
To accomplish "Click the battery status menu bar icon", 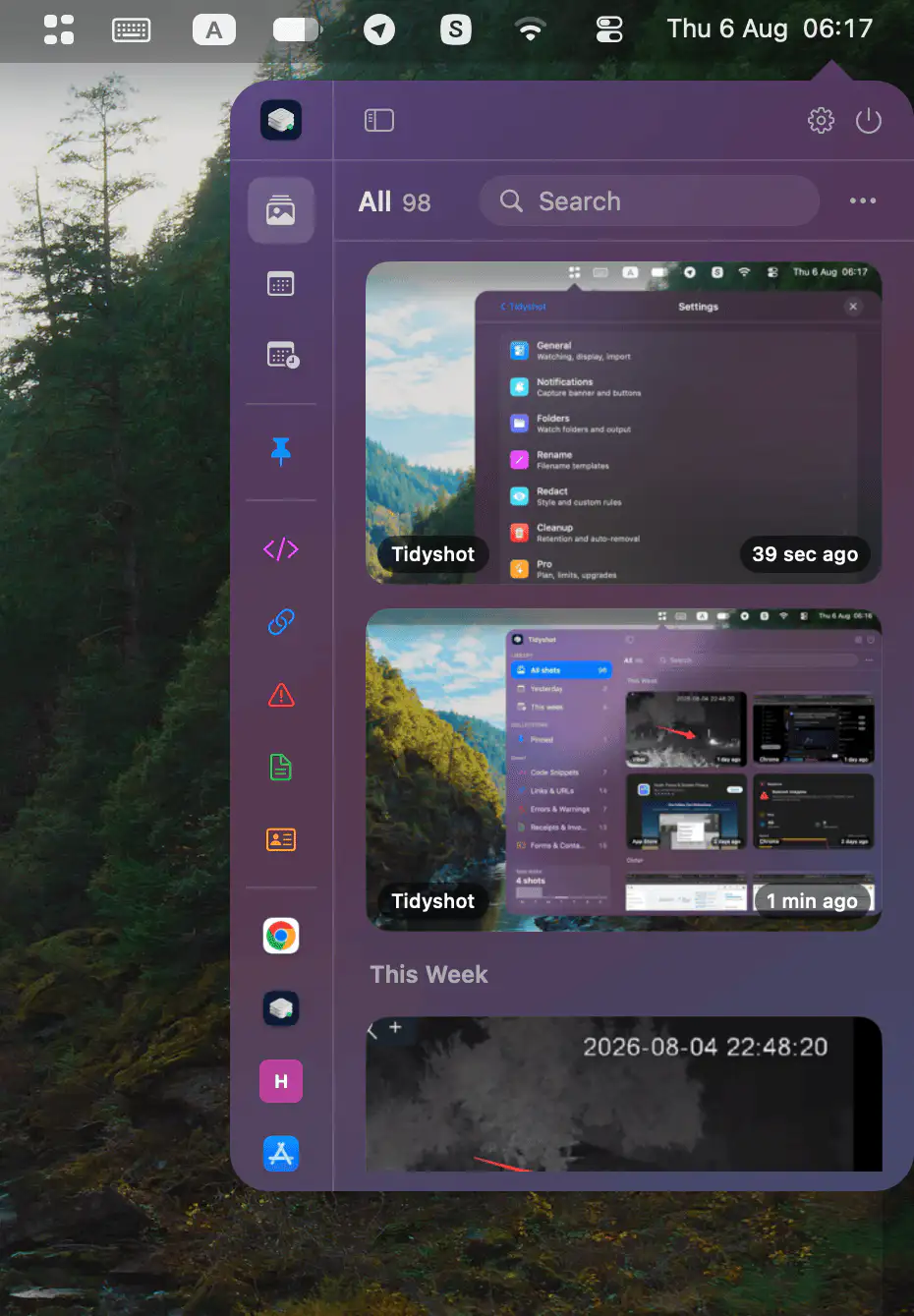I will click(297, 30).
